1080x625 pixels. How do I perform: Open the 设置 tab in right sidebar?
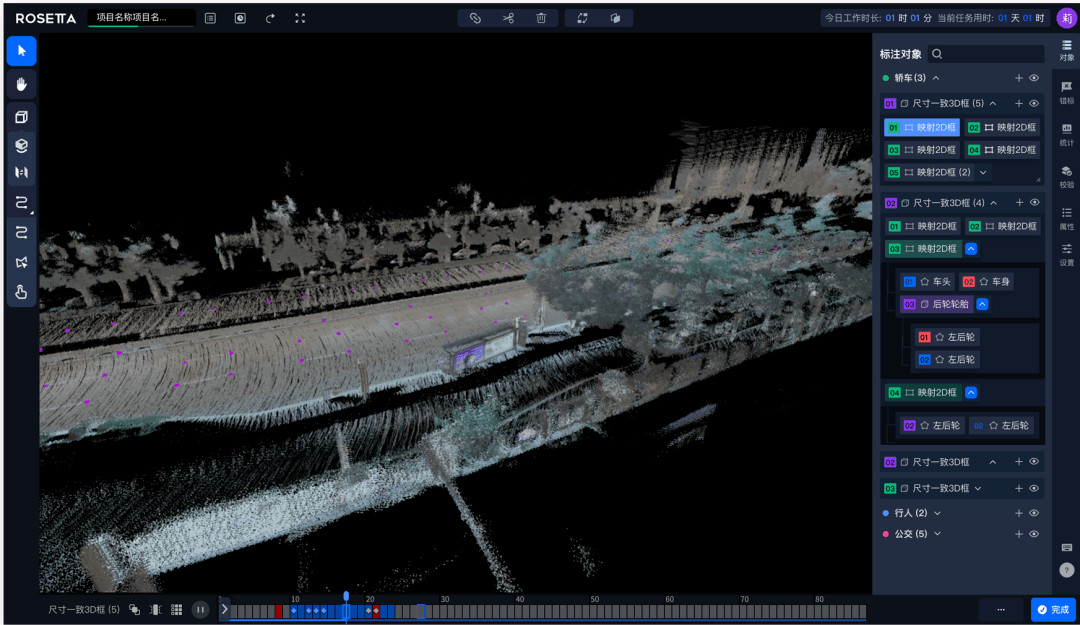click(1067, 254)
